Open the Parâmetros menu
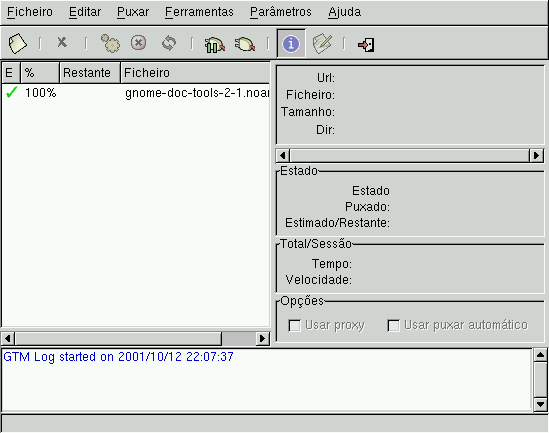Viewport: 549px width, 433px height. 281,12
